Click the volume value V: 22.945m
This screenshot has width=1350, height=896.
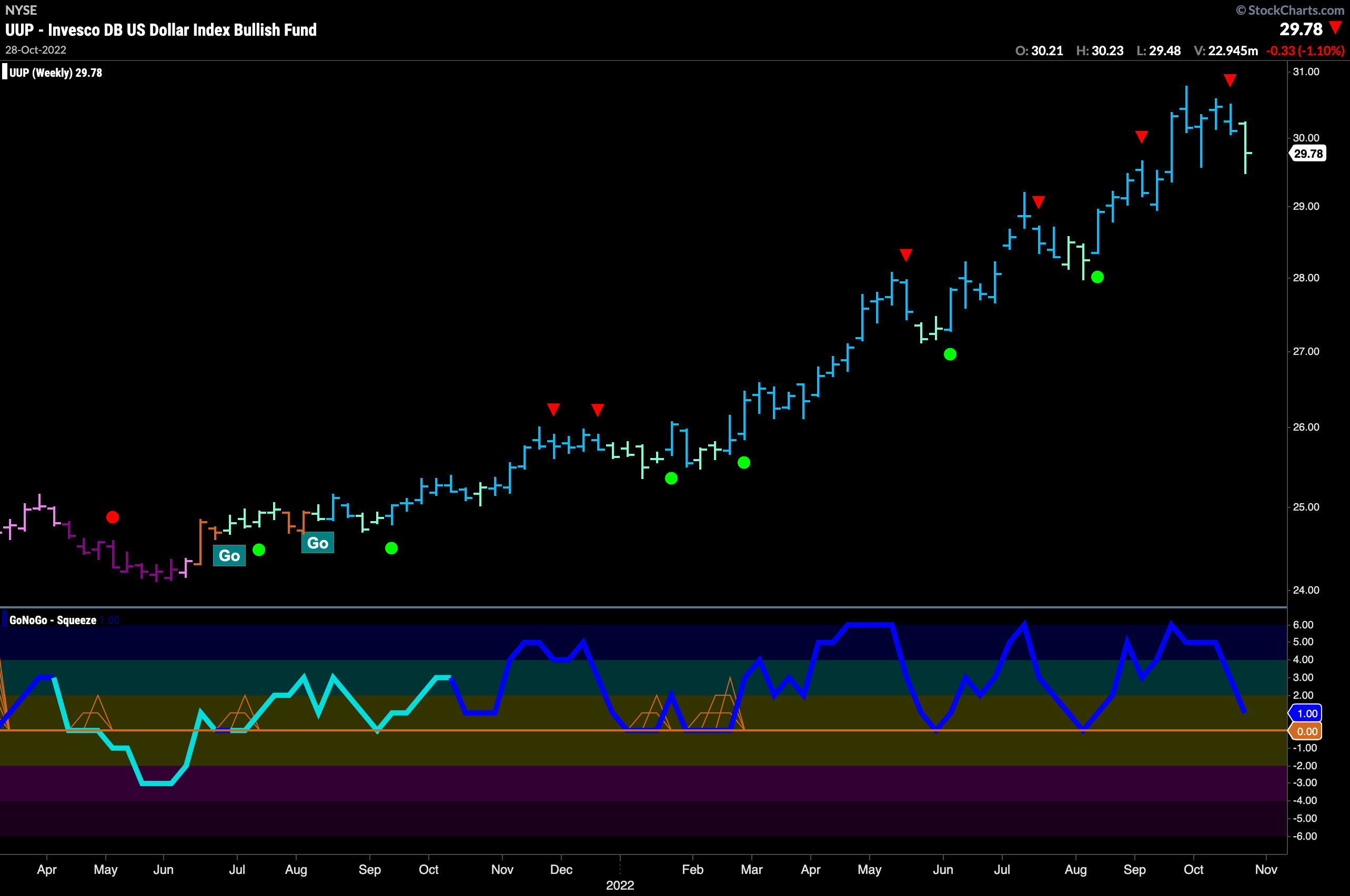pos(1226,51)
